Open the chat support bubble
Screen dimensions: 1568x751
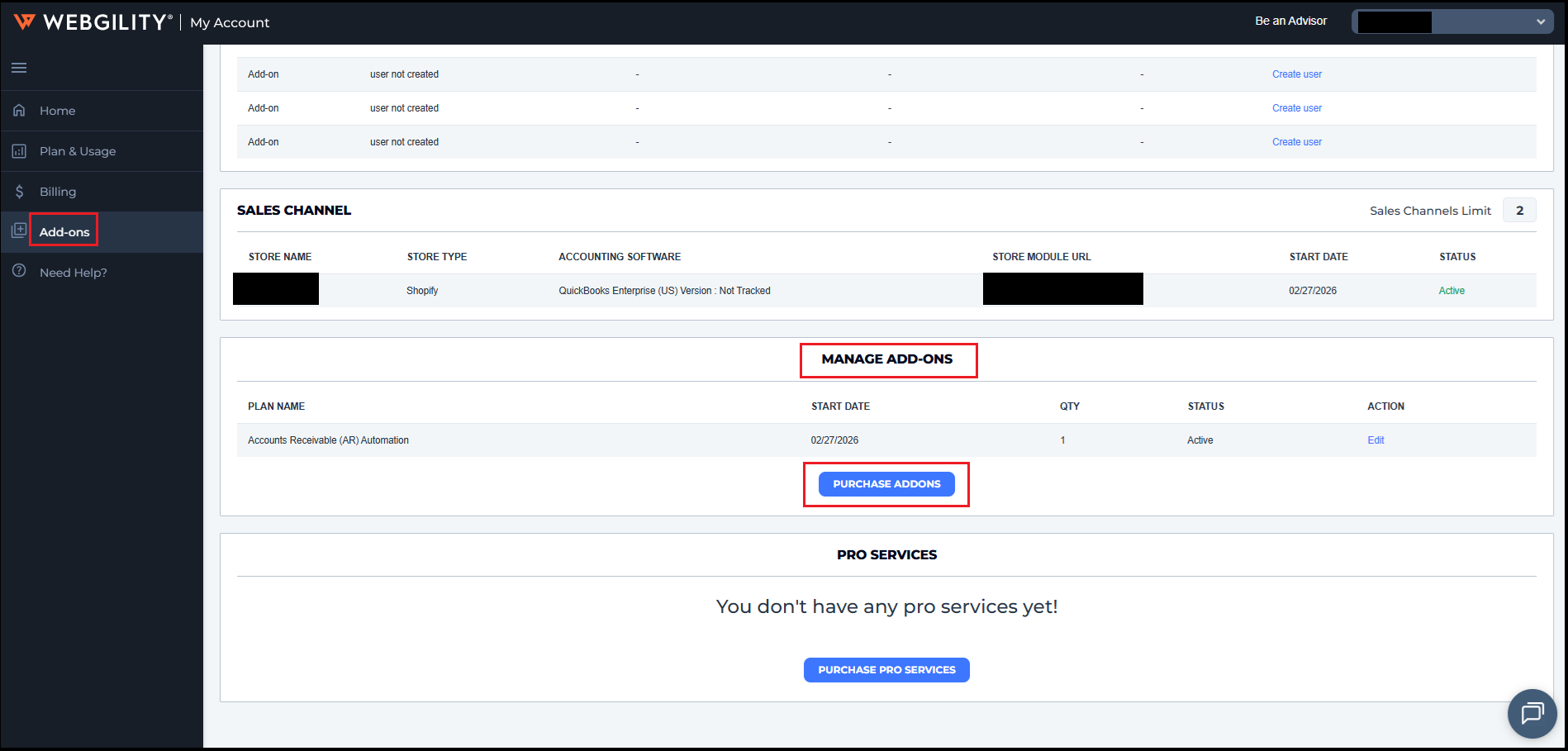pos(1532,712)
